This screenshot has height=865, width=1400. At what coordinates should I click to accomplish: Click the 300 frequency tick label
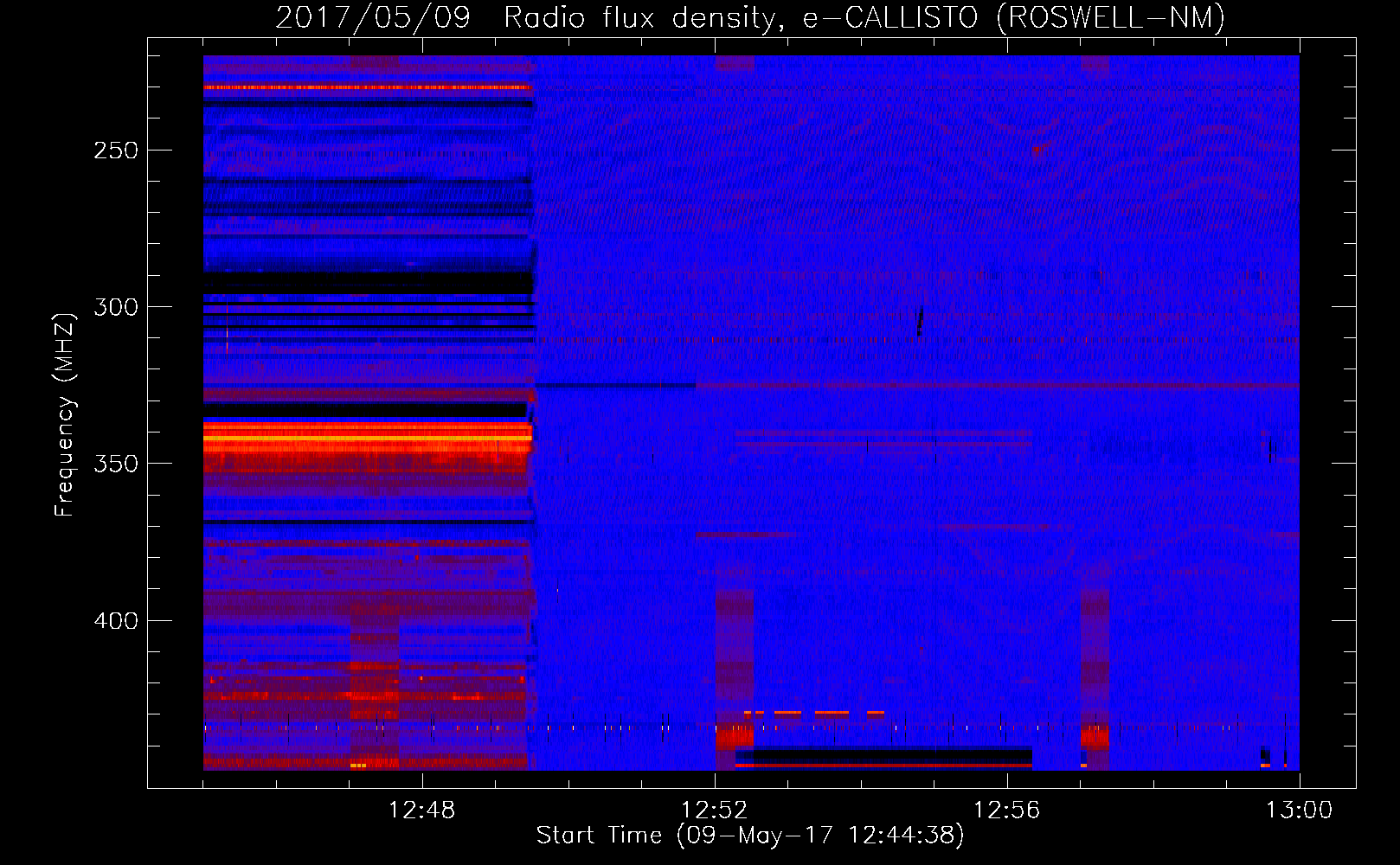[x=116, y=307]
